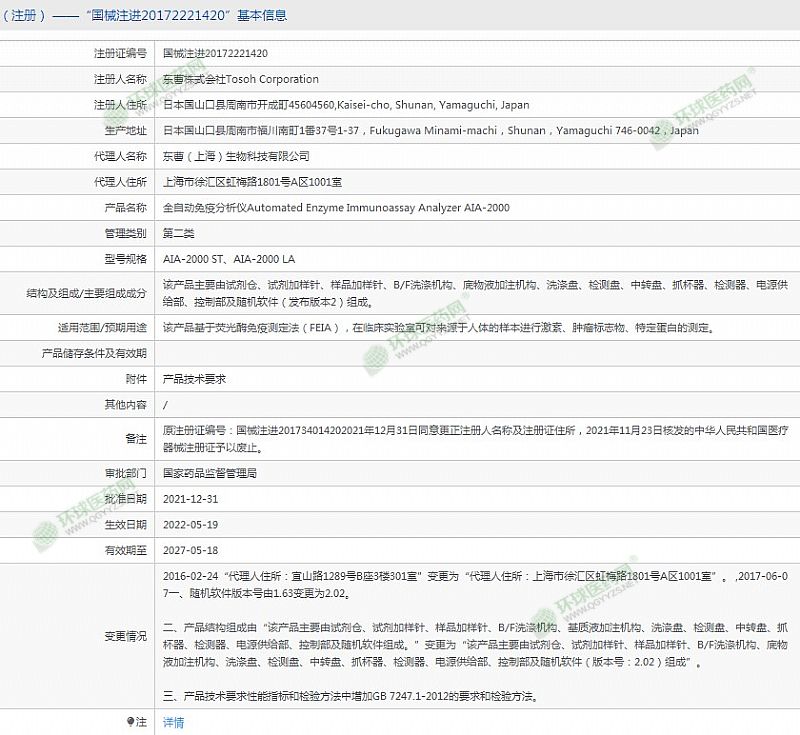Open the 详情 details link
Image resolution: width=800 pixels, height=735 pixels.
(173, 721)
